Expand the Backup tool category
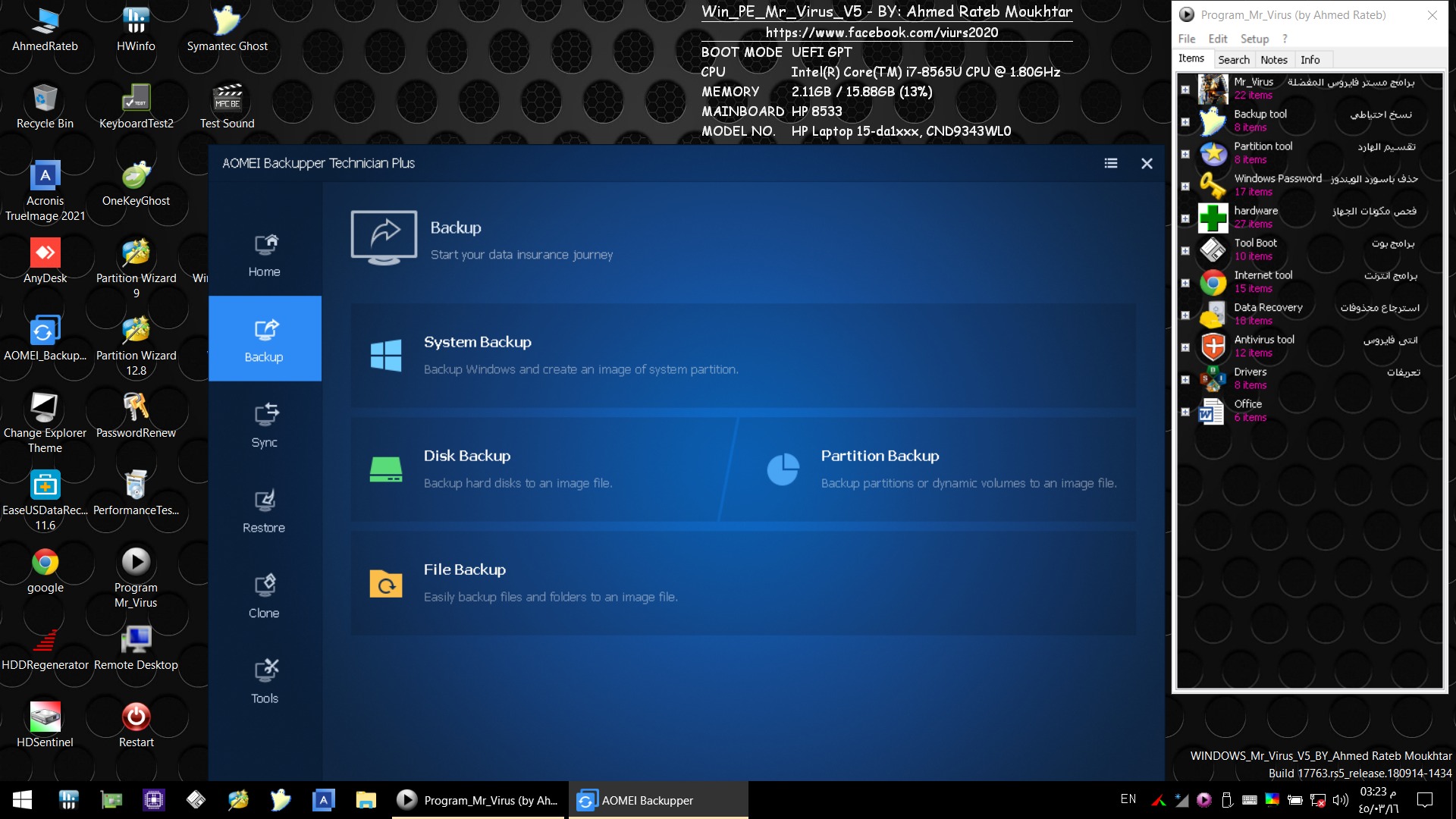 pyautogui.click(x=1185, y=121)
